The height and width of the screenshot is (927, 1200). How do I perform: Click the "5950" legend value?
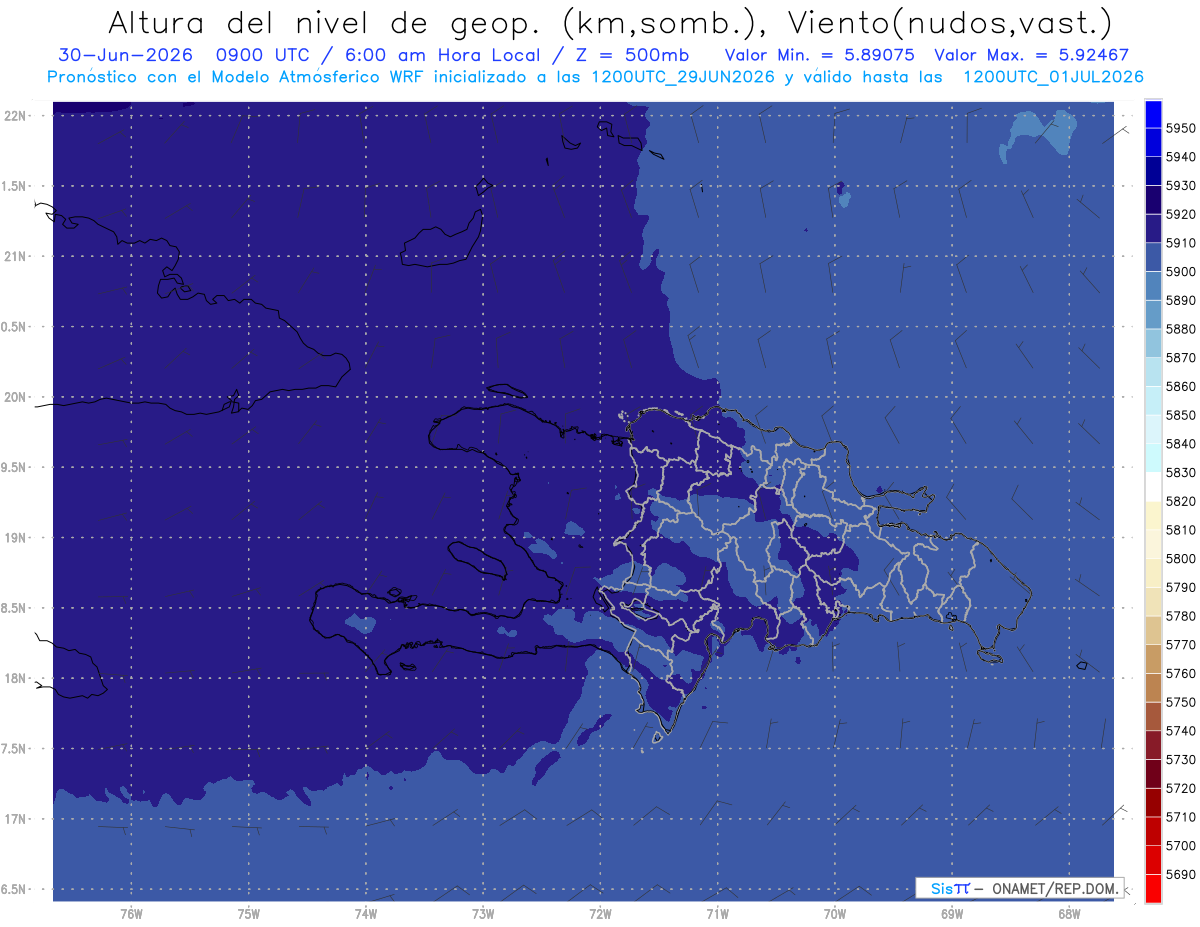click(1181, 128)
